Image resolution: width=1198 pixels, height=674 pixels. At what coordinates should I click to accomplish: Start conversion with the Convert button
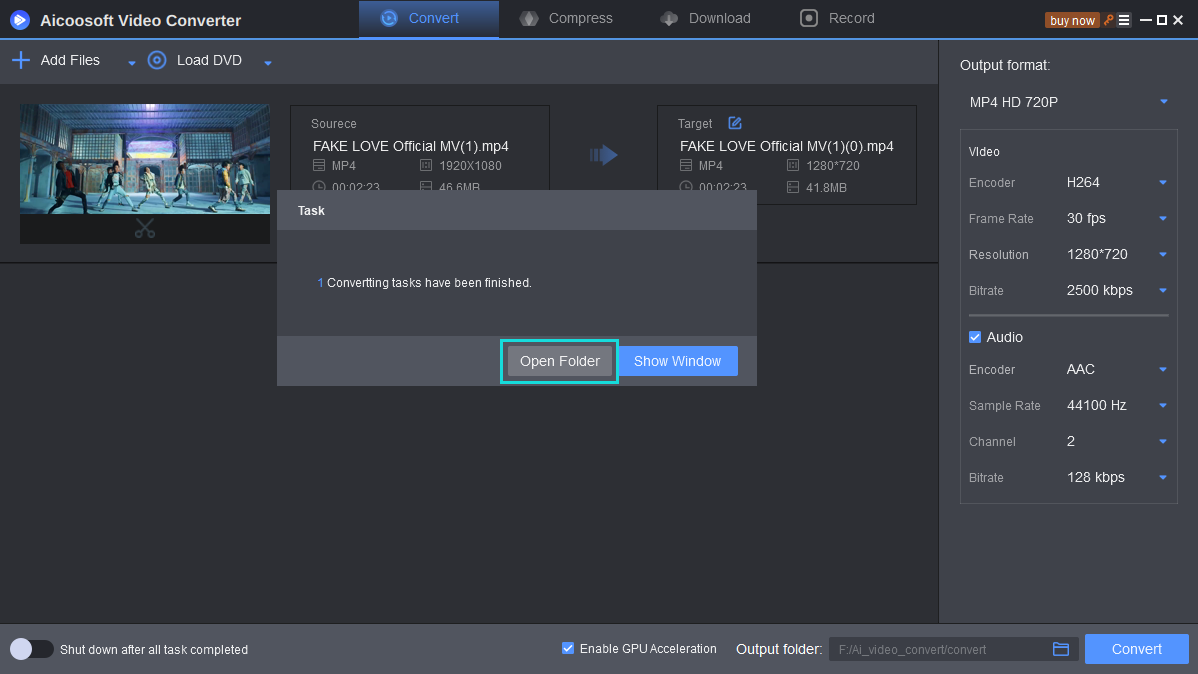1137,649
